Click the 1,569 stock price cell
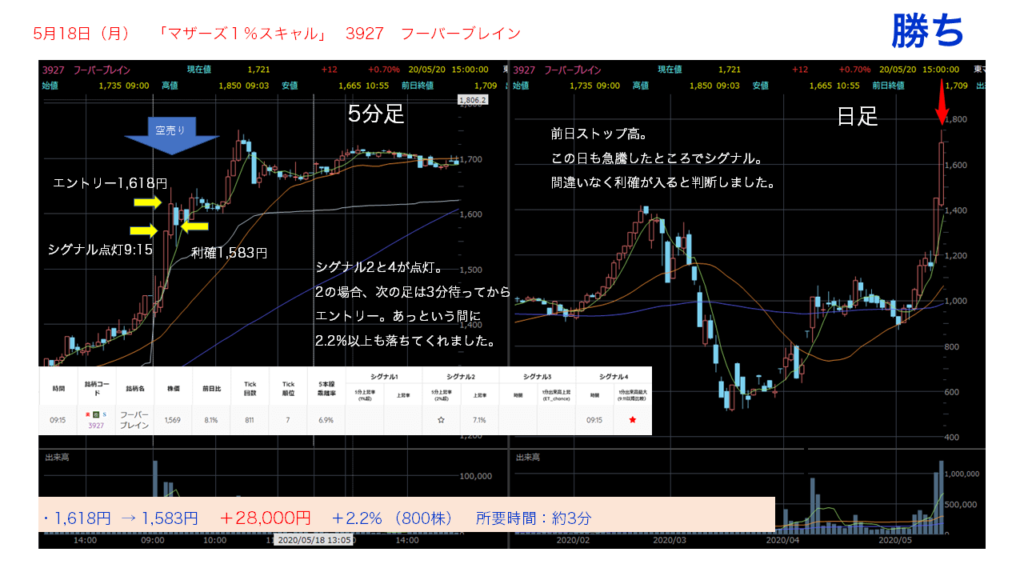Image resolution: width=1024 pixels, height=576 pixels. (173, 420)
